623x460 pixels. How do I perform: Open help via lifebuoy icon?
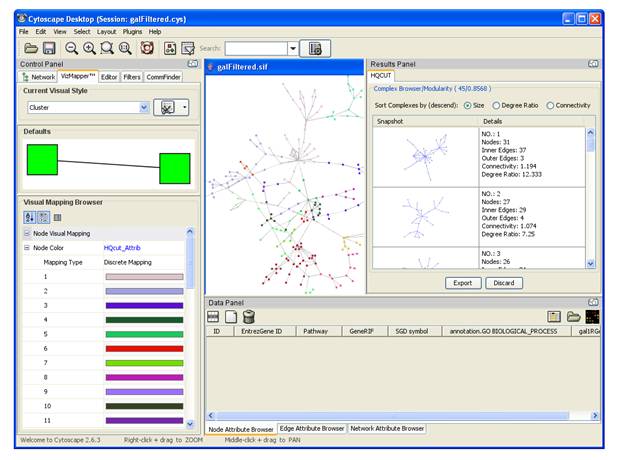[147, 48]
